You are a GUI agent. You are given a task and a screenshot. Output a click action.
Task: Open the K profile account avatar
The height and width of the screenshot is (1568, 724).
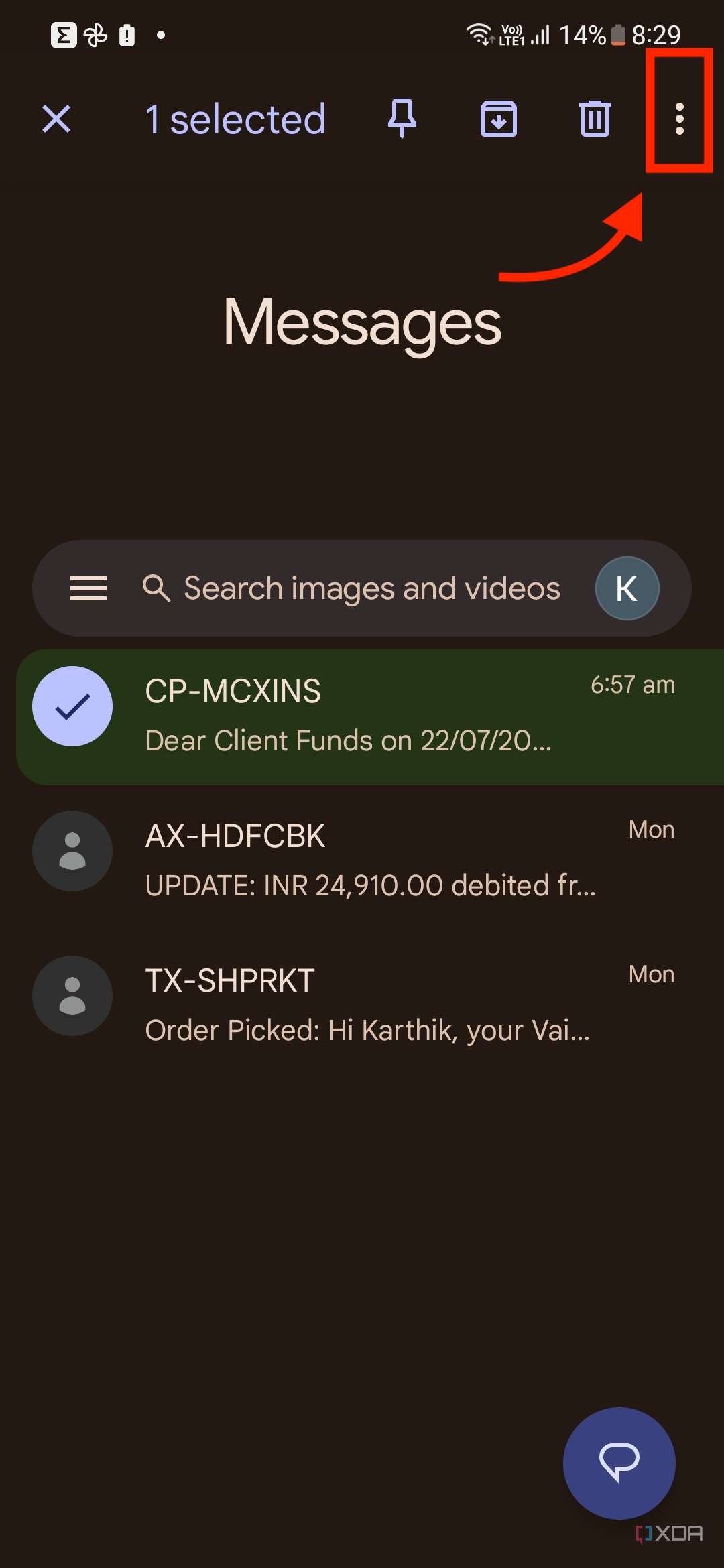click(627, 588)
